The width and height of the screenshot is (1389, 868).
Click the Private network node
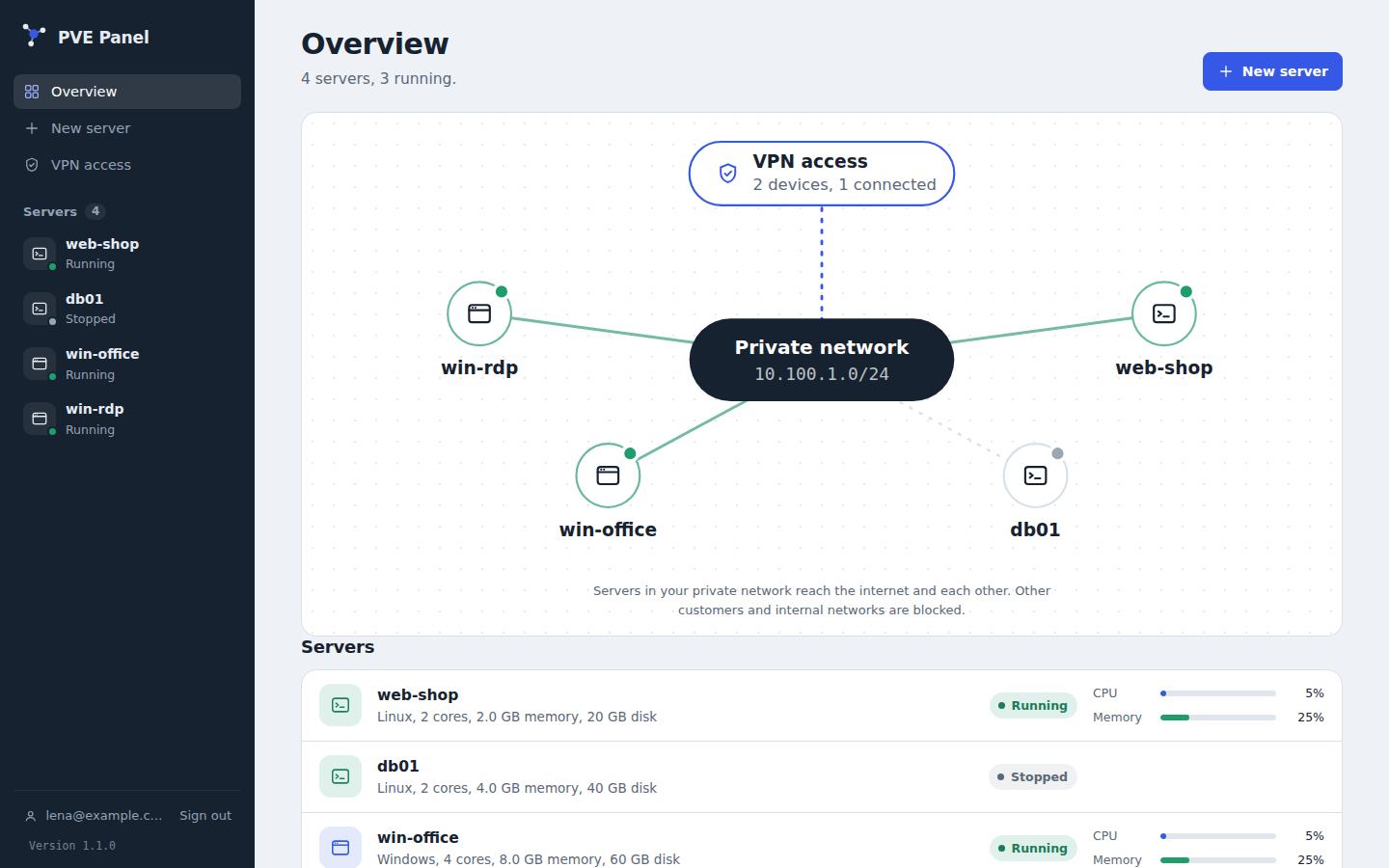822,360
